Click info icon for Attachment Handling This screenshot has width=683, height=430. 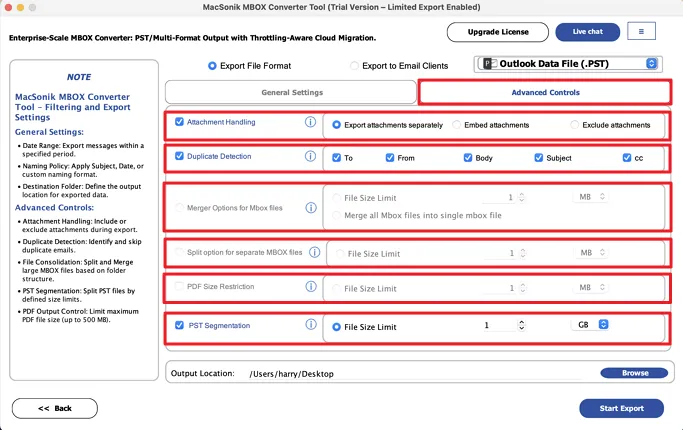point(310,122)
